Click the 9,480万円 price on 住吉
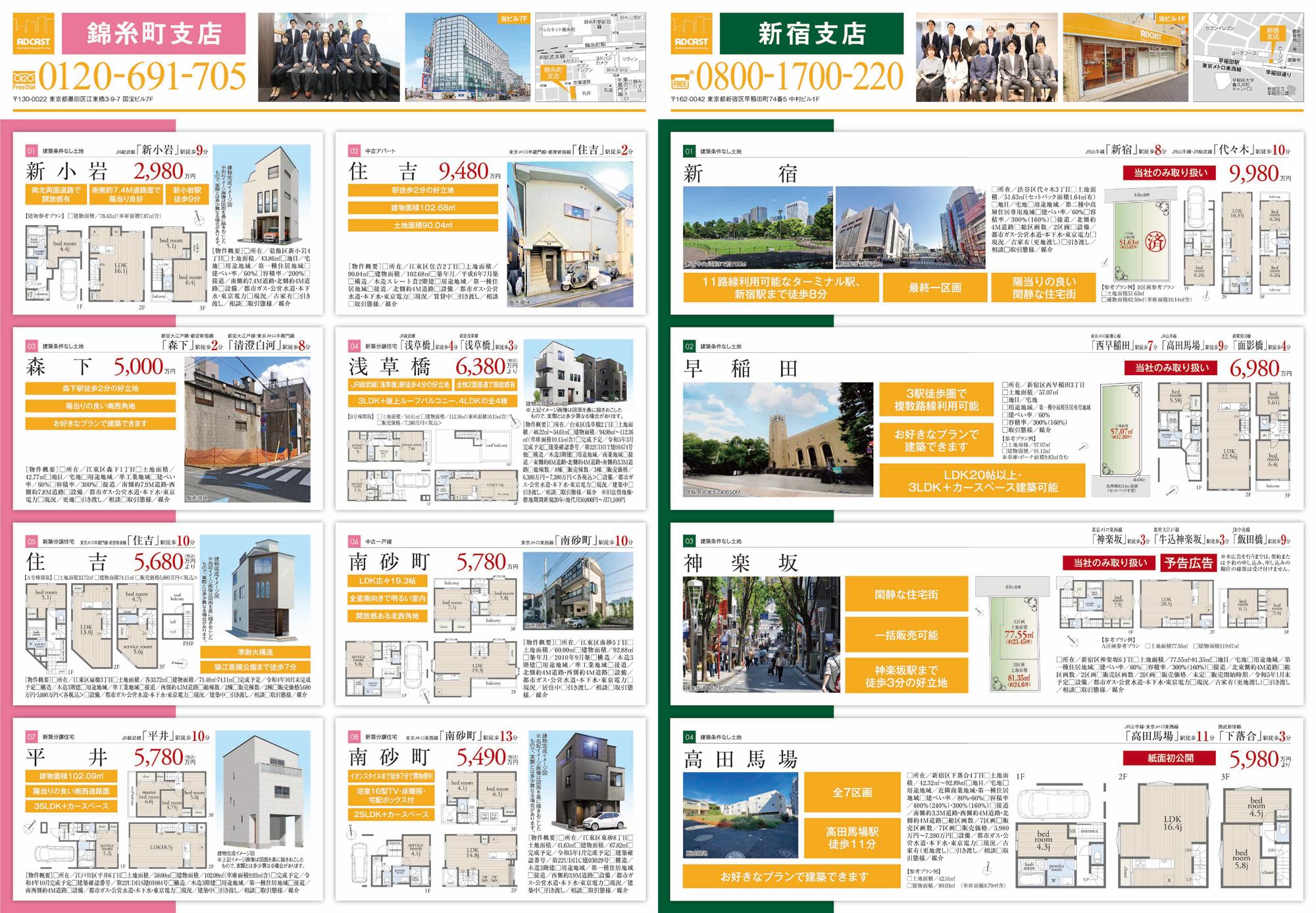The width and height of the screenshot is (1316, 913). [470, 171]
